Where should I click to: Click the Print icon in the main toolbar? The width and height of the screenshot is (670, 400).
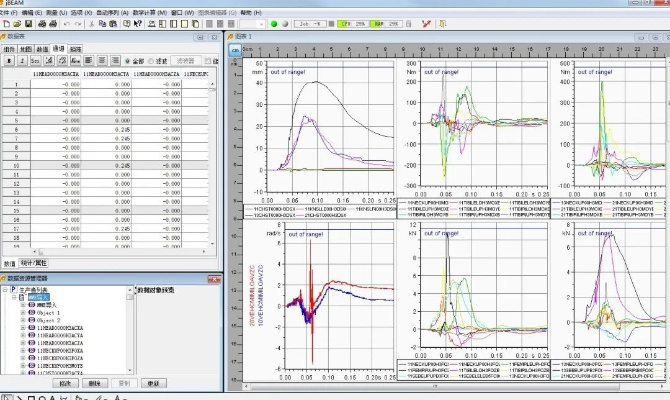click(x=53, y=22)
